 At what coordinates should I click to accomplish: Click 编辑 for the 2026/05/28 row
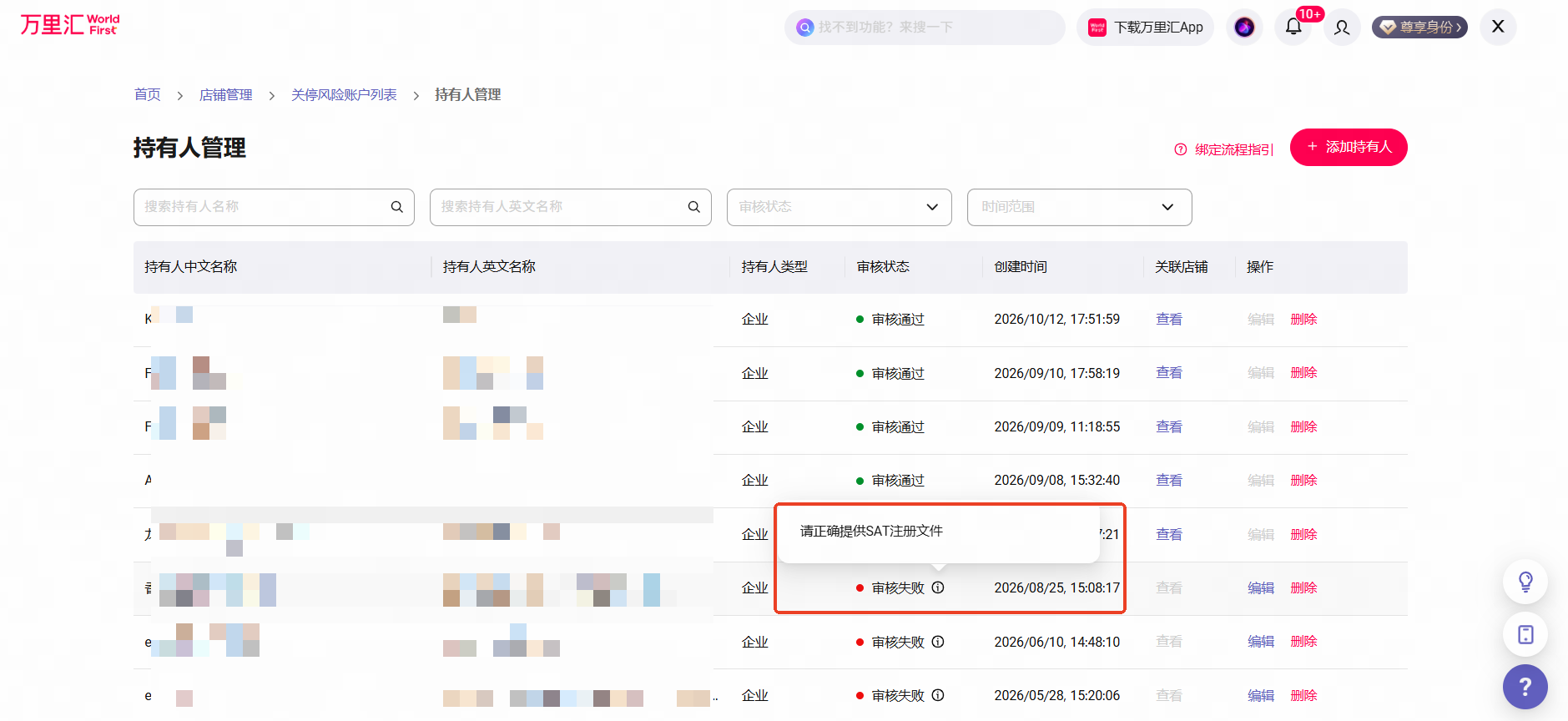pos(1261,696)
